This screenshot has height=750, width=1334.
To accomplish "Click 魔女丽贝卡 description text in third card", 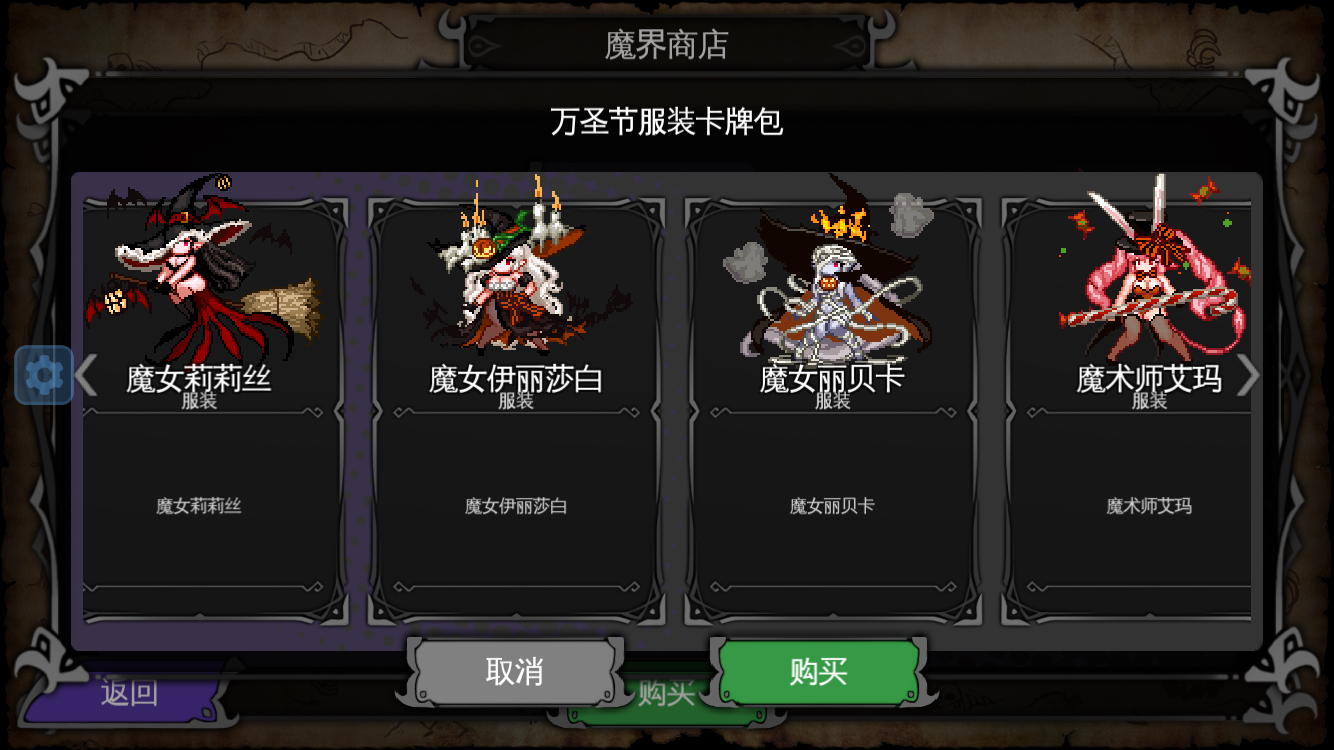I will click(832, 506).
